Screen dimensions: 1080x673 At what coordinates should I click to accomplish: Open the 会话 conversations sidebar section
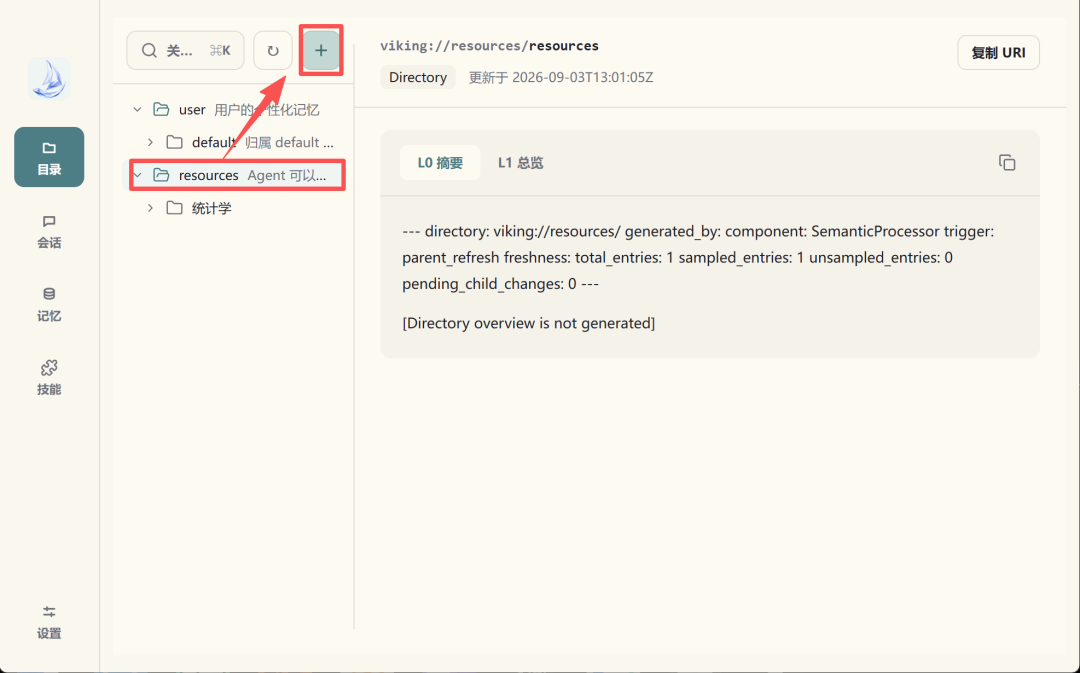click(49, 231)
